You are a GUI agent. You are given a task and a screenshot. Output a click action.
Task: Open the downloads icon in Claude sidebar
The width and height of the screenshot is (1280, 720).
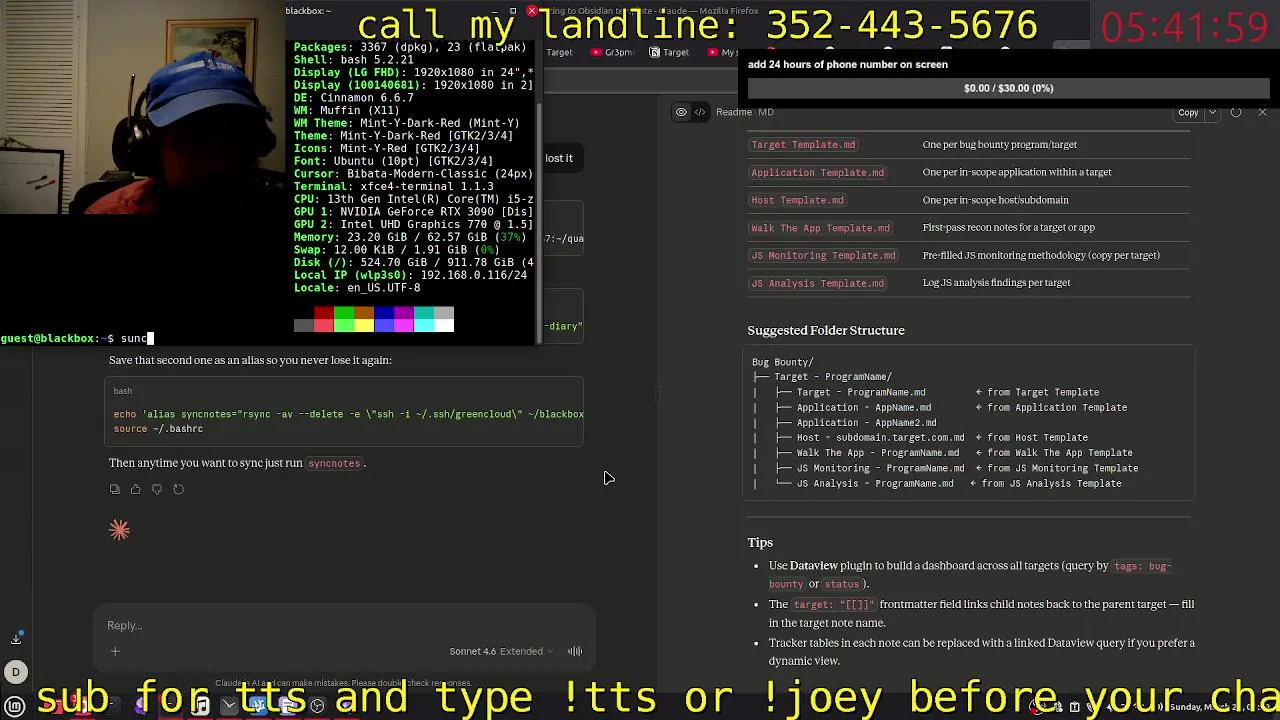tap(16, 638)
